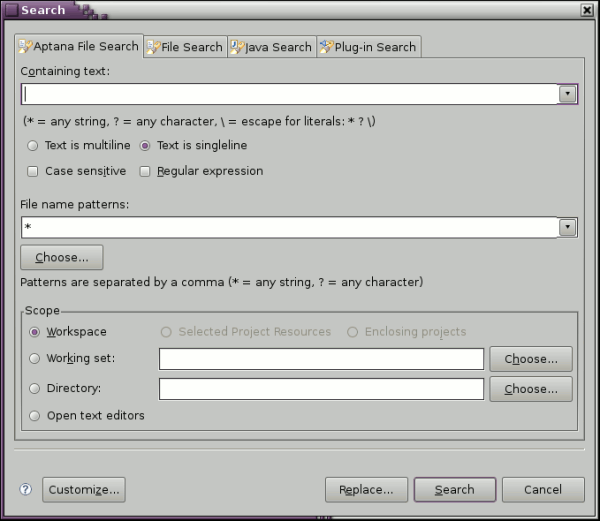The width and height of the screenshot is (600, 521).
Task: Expand the File name patterns dropdown arrow
Action: pyautogui.click(x=567, y=228)
